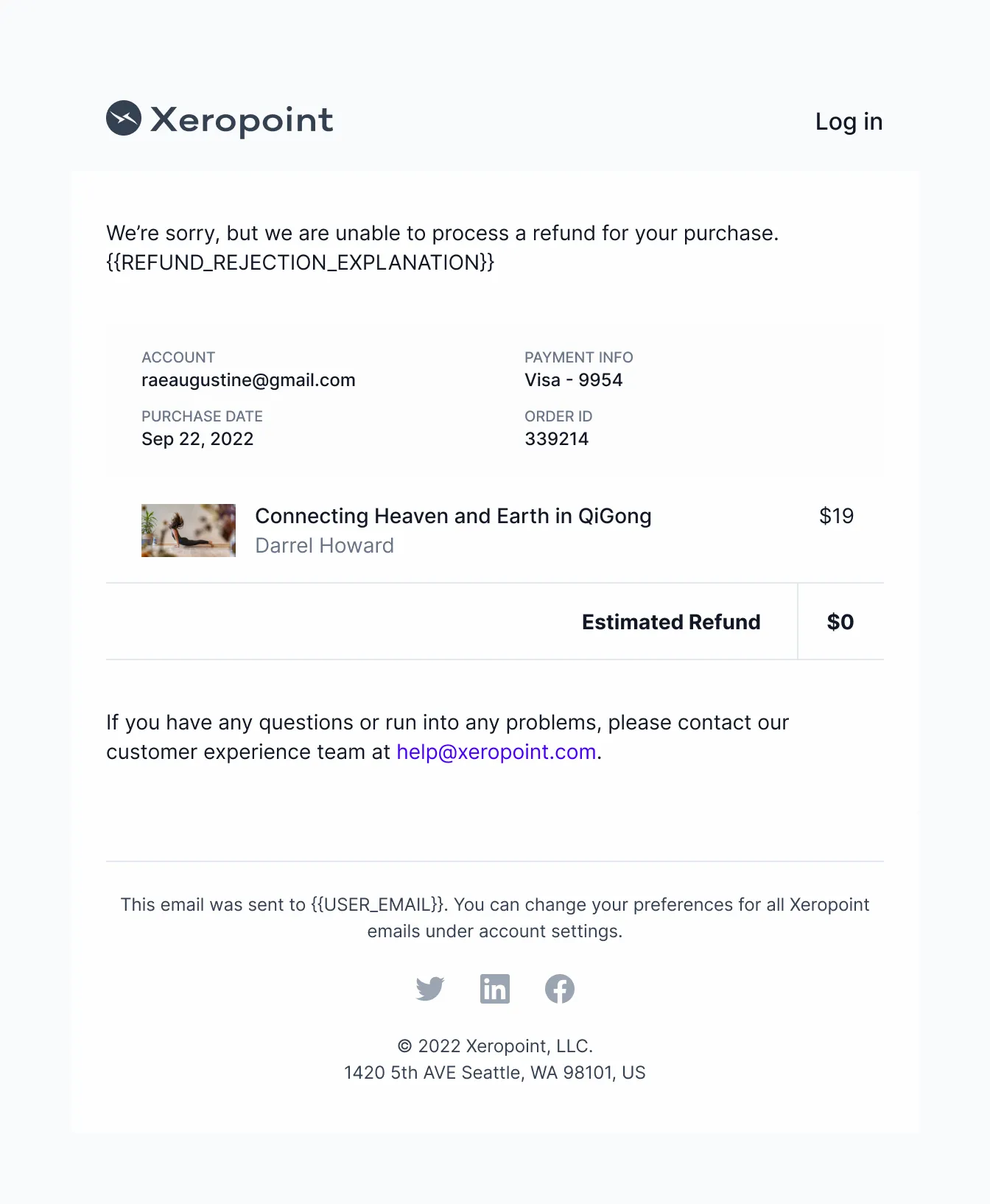This screenshot has height=1204, width=990.
Task: Click the account email raeaugustine@gmail.com
Action: tap(248, 380)
